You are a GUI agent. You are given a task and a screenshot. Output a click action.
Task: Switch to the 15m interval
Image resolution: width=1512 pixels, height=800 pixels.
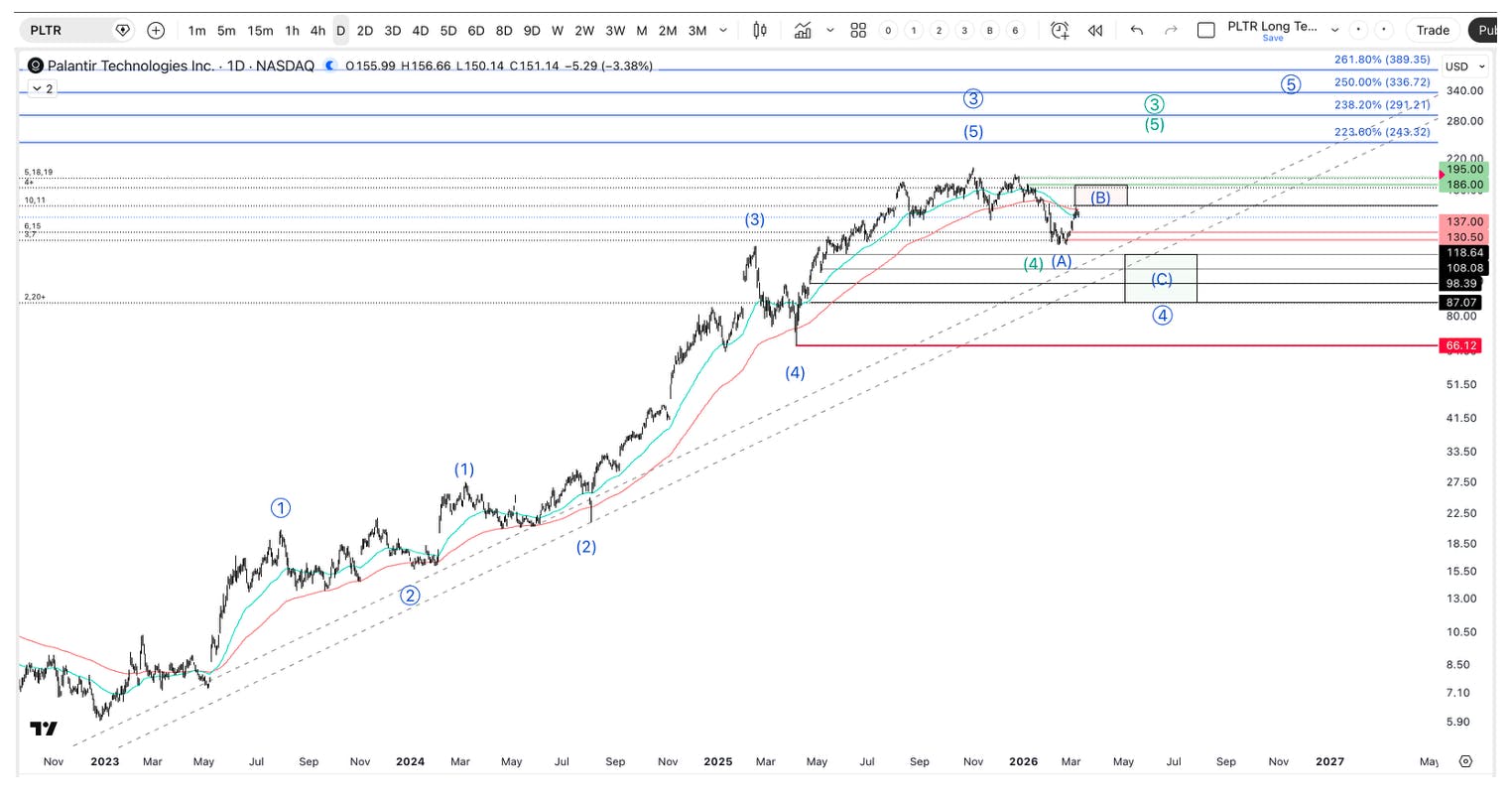click(x=260, y=30)
